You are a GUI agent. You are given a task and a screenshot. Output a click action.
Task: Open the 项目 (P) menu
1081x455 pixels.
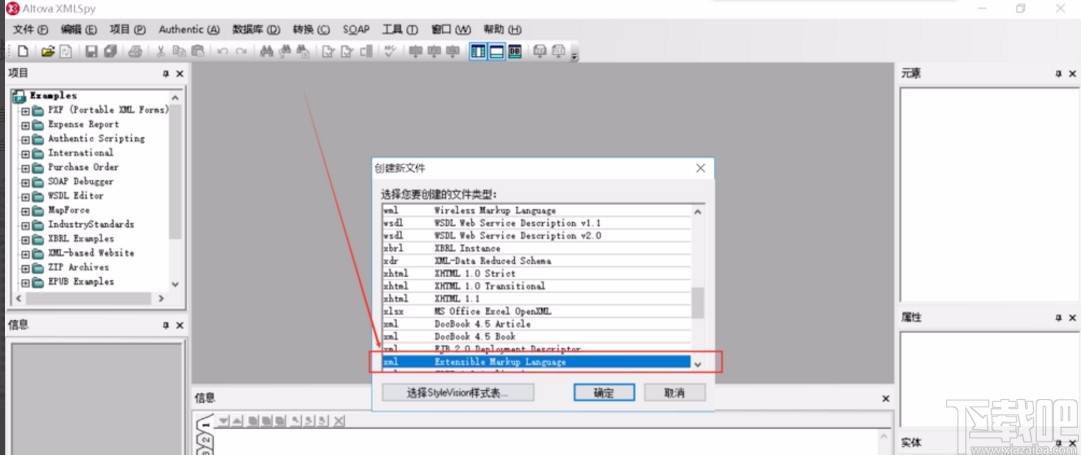point(128,30)
